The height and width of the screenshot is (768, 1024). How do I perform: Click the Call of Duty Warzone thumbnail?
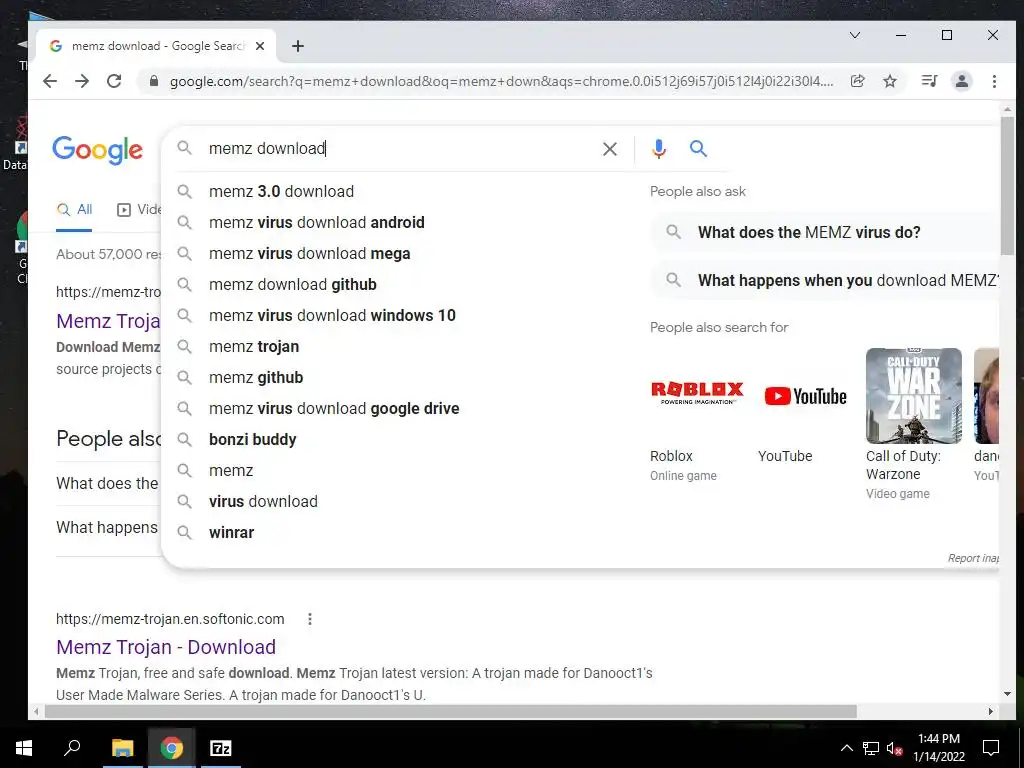pyautogui.click(x=914, y=396)
